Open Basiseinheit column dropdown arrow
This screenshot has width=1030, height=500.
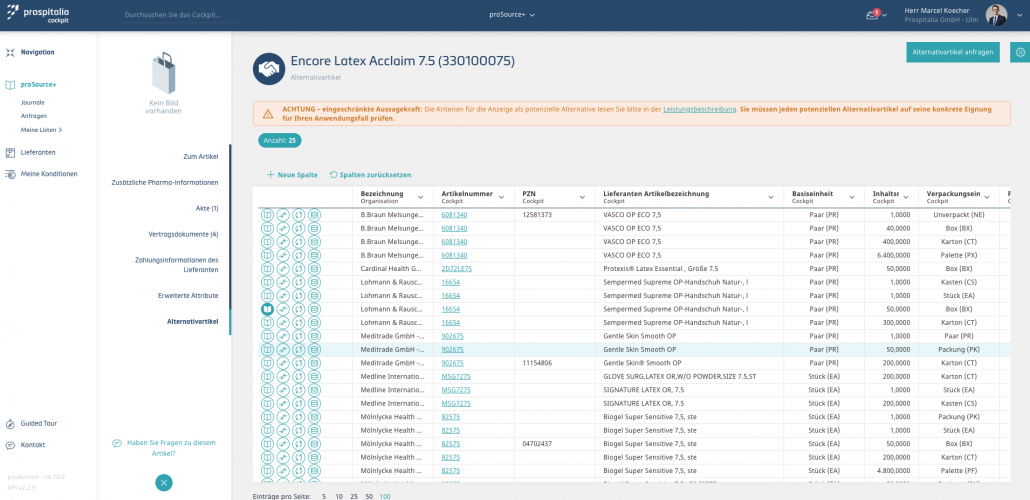(x=851, y=197)
